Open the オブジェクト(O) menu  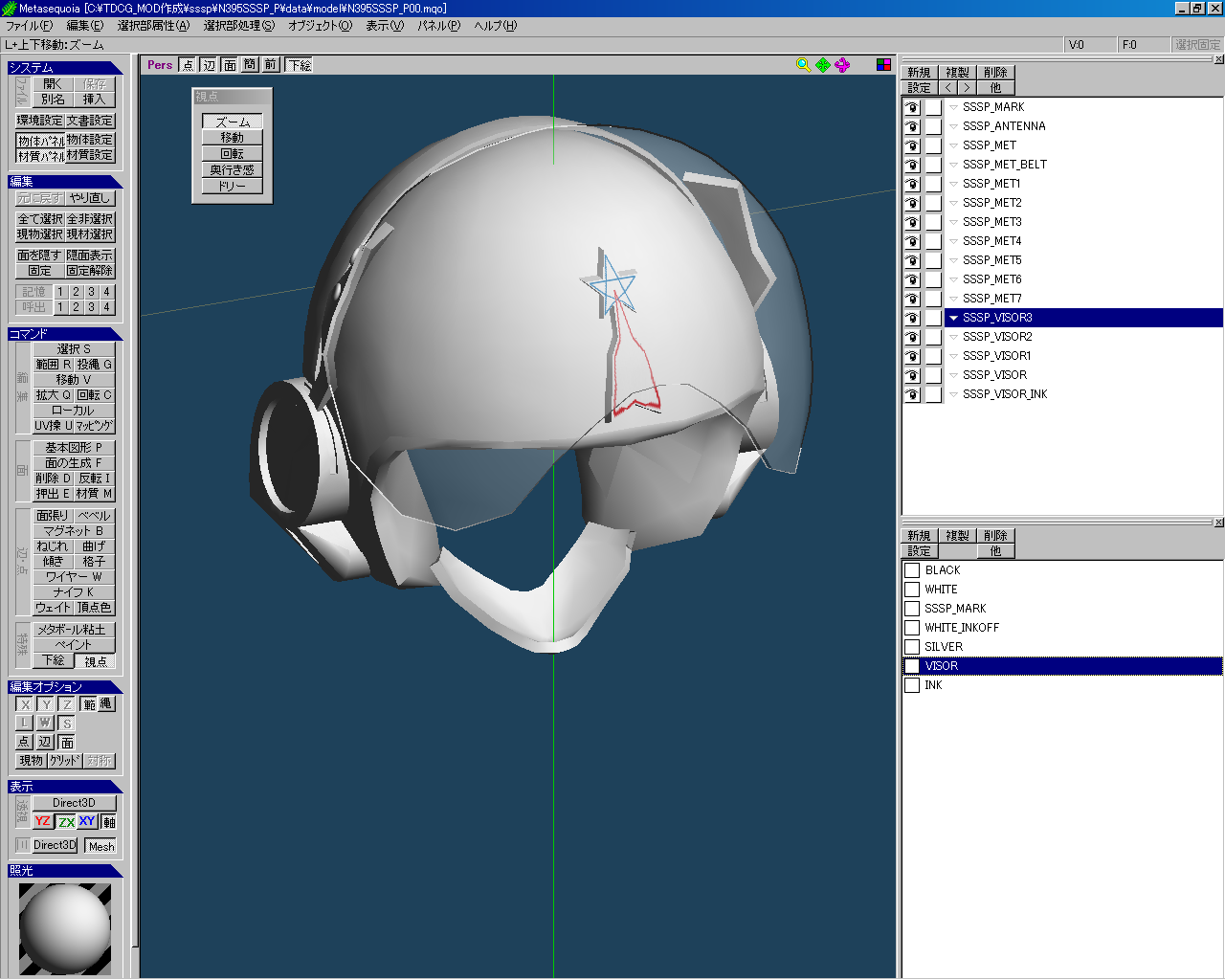click(320, 26)
